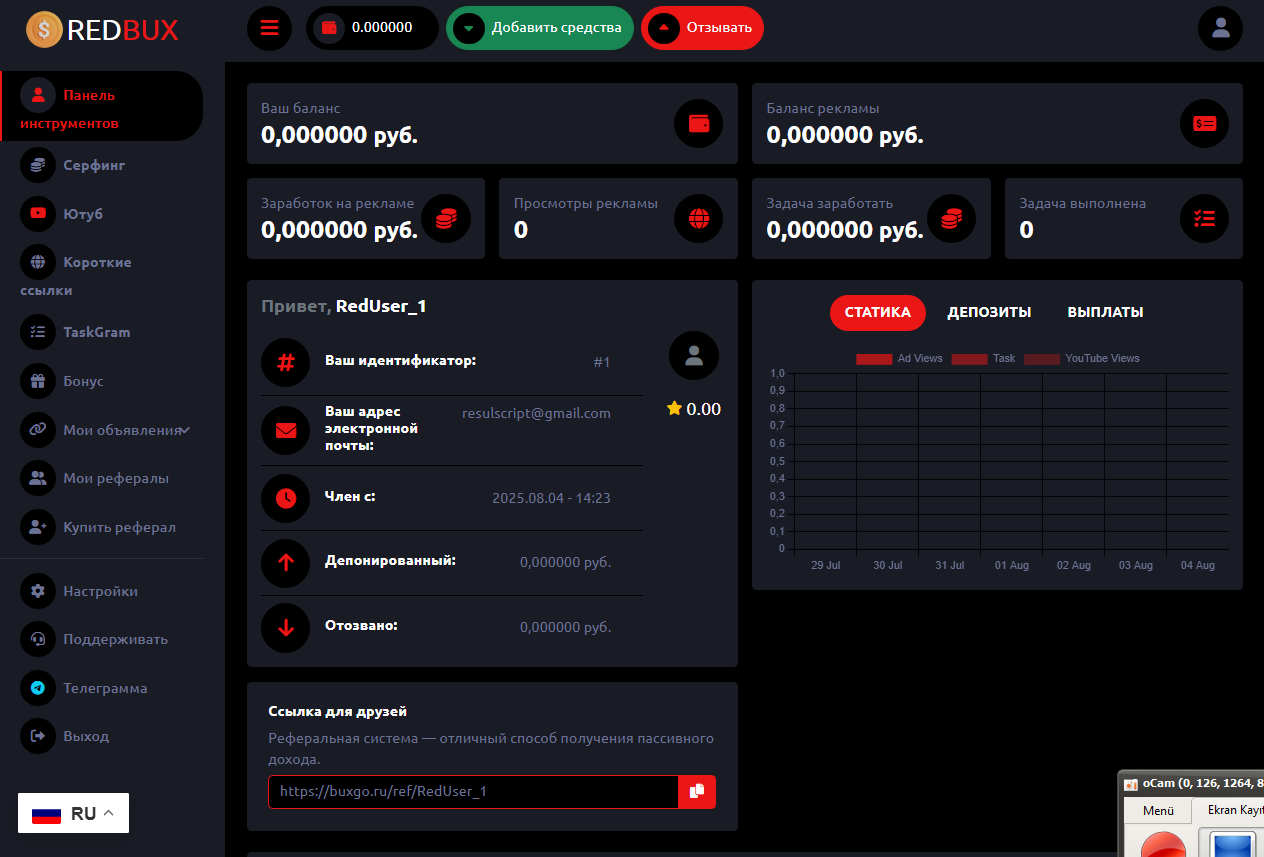This screenshot has width=1264, height=857.
Task: Click the resulscript@gmail.com email text
Action: tap(536, 413)
